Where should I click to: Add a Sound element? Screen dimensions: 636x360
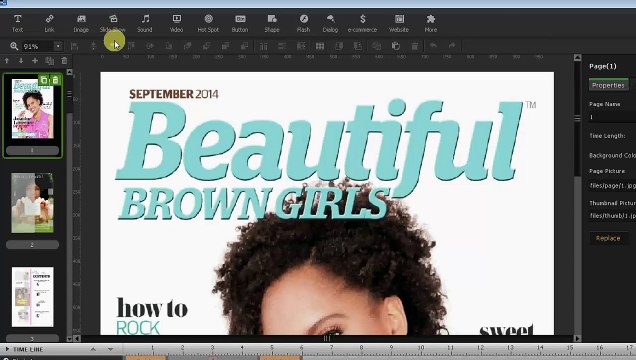145,24
